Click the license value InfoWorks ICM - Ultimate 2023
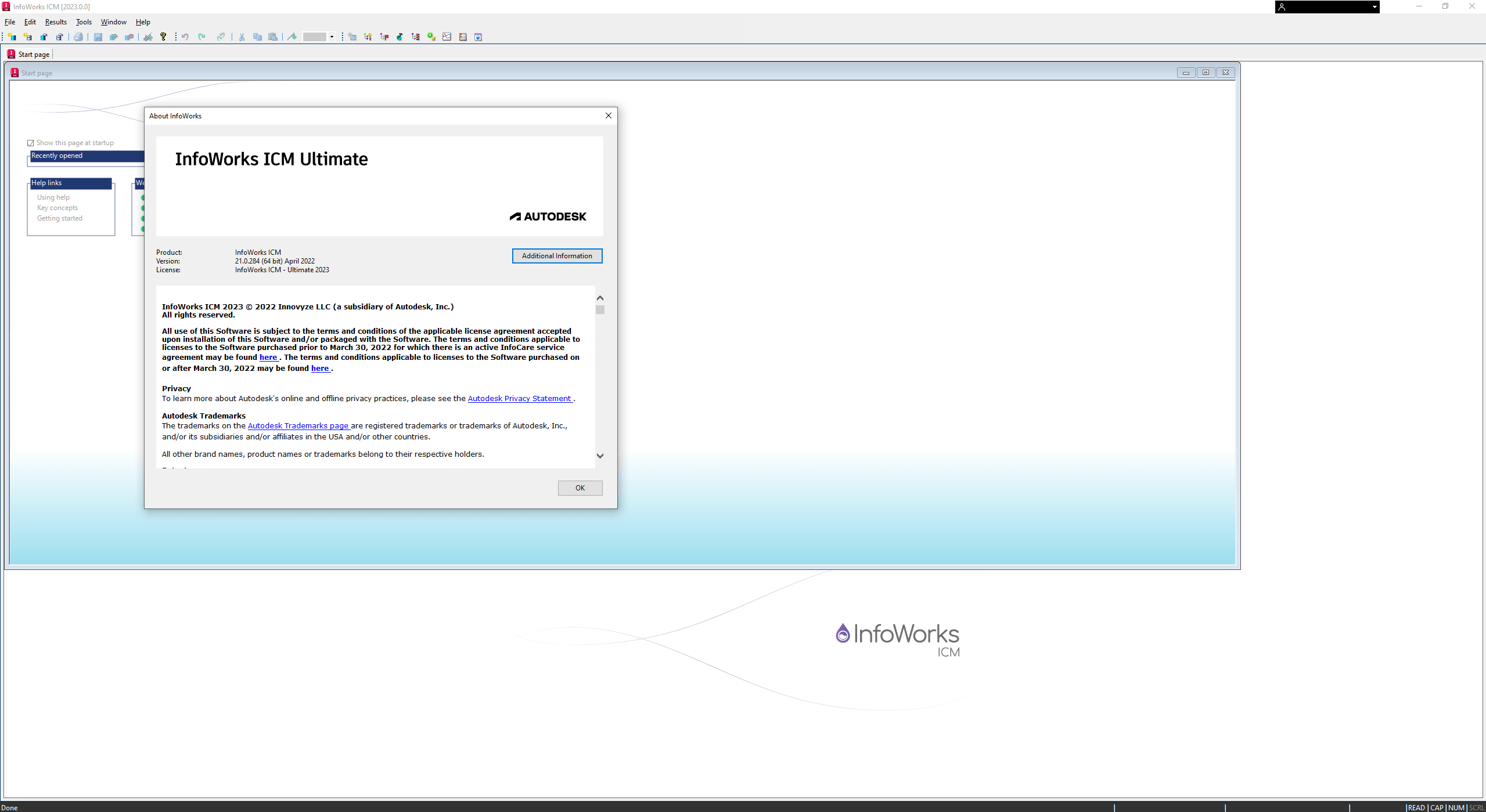Screen dimensions: 1486x812 pos(282,270)
